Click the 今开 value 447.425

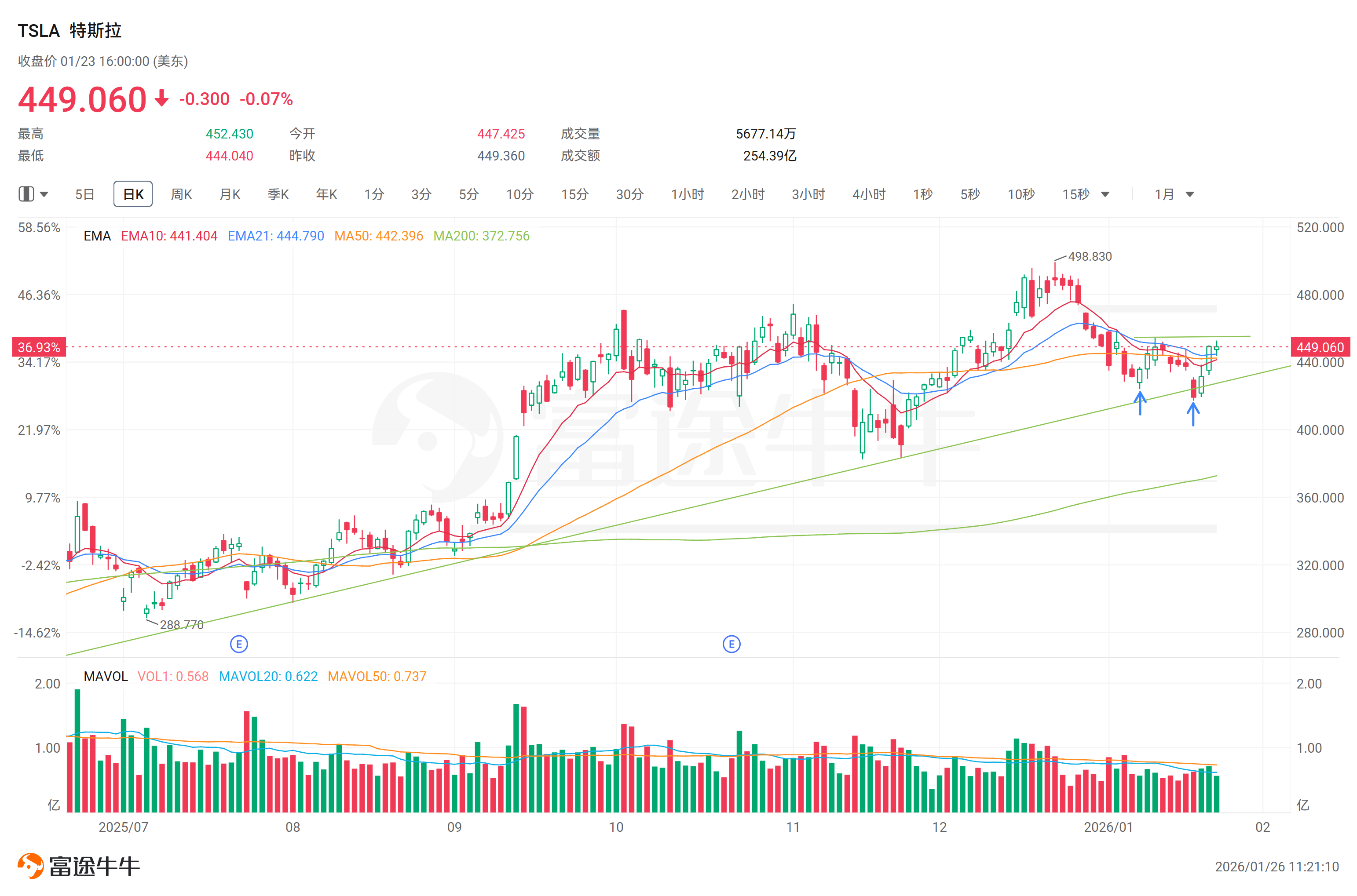[x=501, y=134]
